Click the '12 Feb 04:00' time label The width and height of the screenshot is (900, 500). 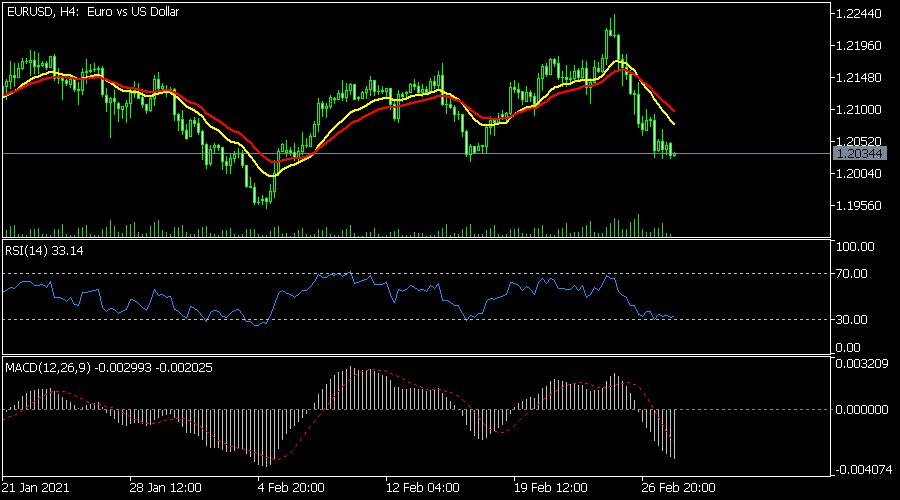pyautogui.click(x=422, y=488)
